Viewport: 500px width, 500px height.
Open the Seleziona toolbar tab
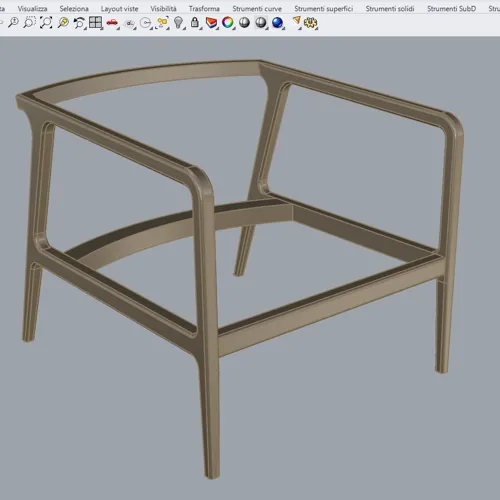[x=74, y=9]
